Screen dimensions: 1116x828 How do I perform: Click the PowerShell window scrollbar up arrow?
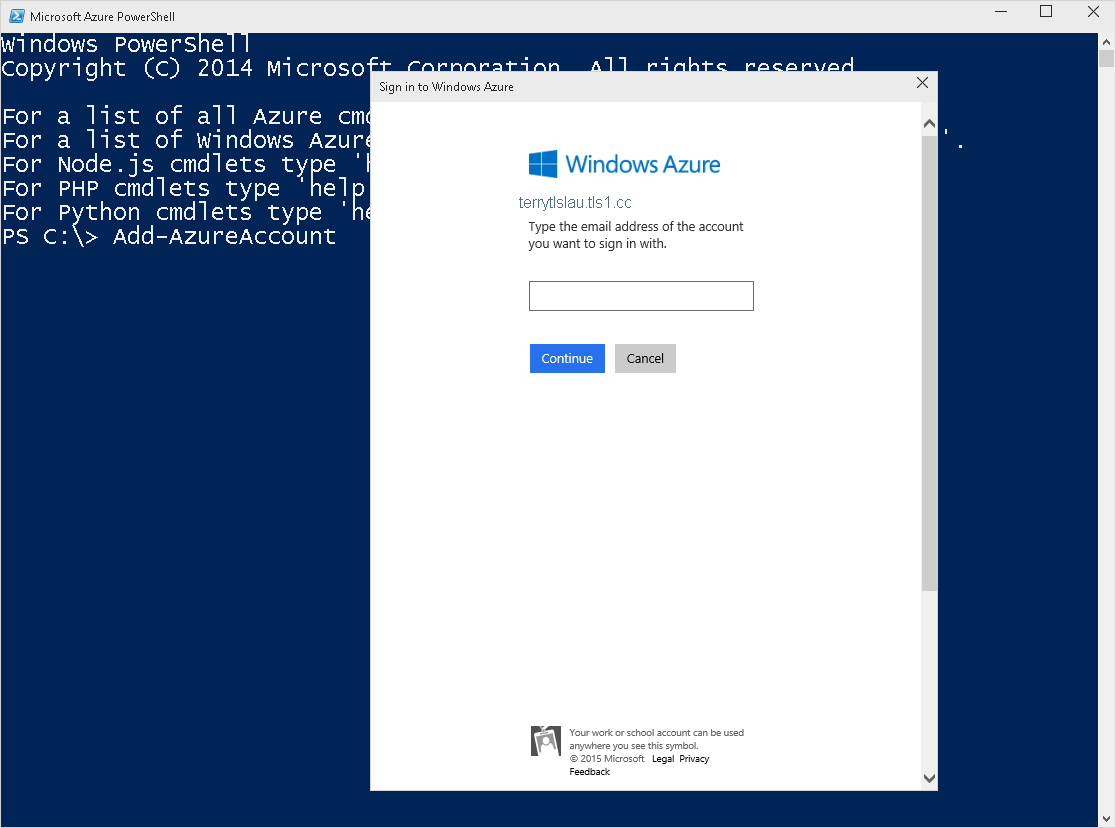click(1106, 42)
